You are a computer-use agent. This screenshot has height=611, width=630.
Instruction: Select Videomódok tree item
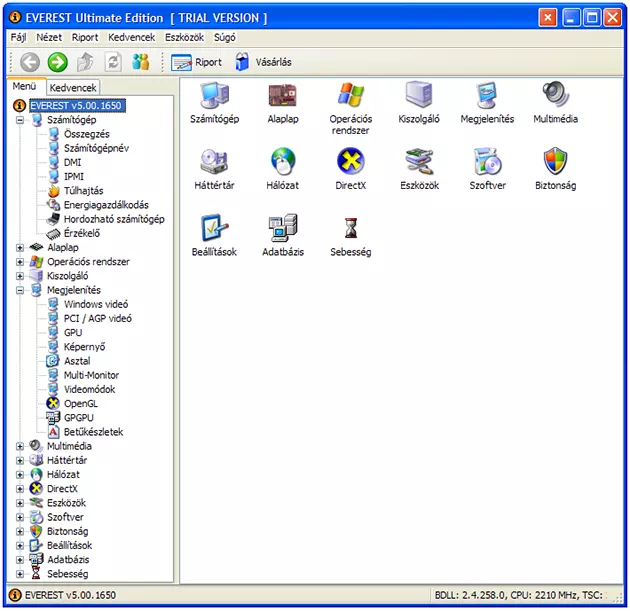pos(90,389)
